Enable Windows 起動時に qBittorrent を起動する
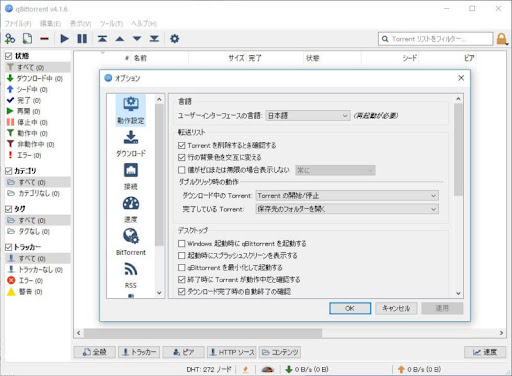This screenshot has width=512, height=376. coord(182,244)
